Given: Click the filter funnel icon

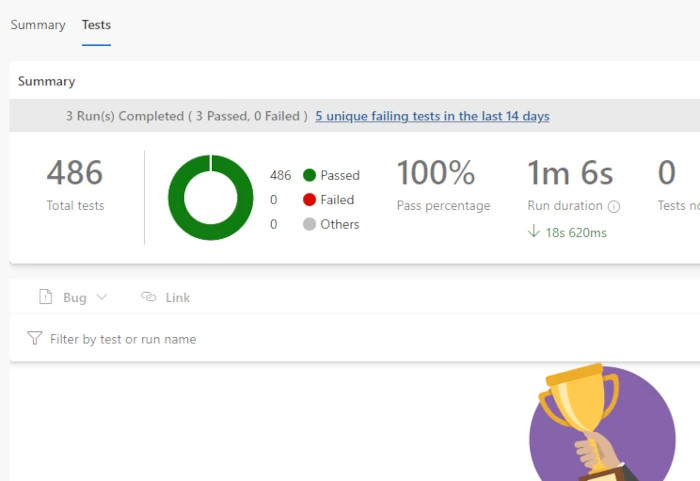Looking at the screenshot, I should coord(34,338).
